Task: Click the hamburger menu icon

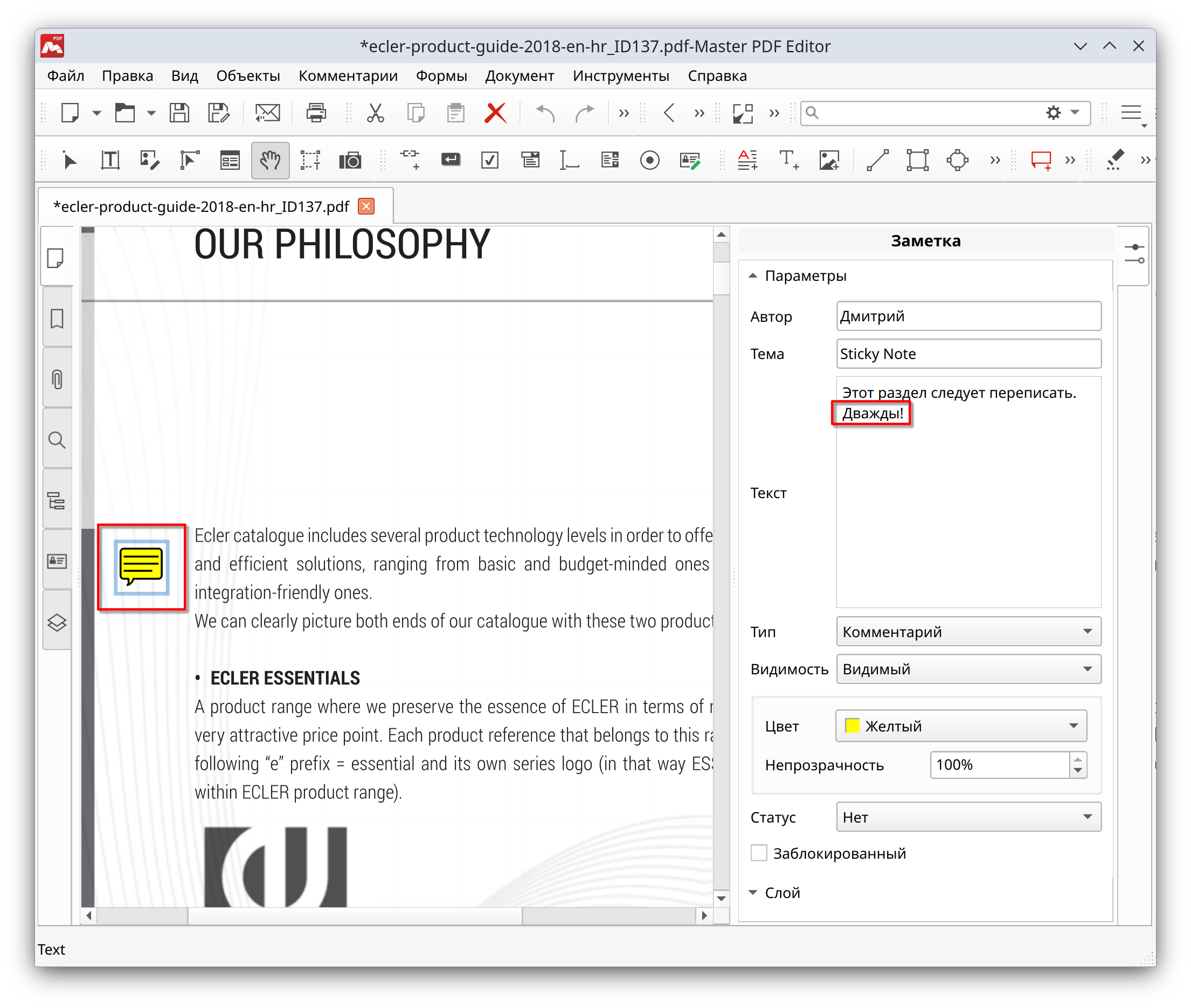Action: [x=1131, y=113]
